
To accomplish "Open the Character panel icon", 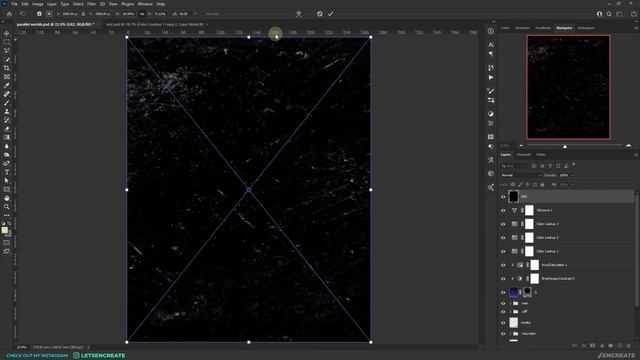I will click(x=491, y=44).
